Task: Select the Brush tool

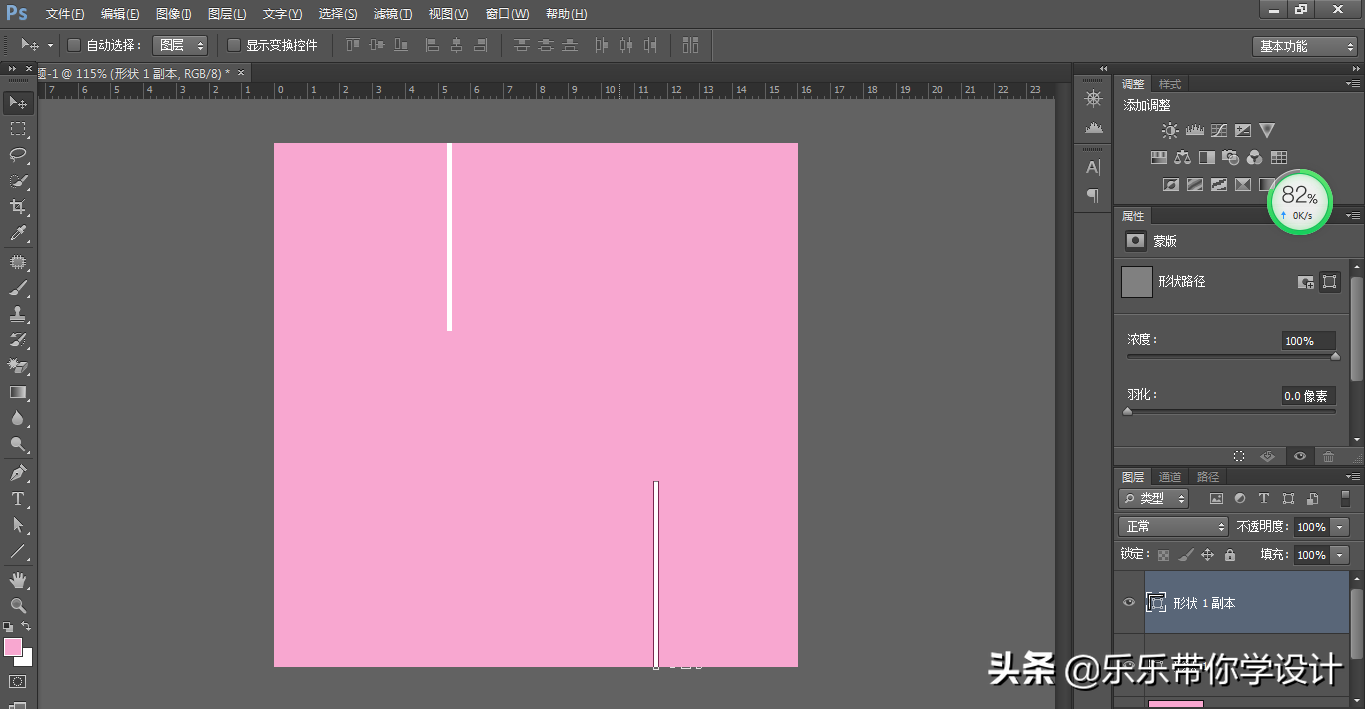Action: (18, 288)
